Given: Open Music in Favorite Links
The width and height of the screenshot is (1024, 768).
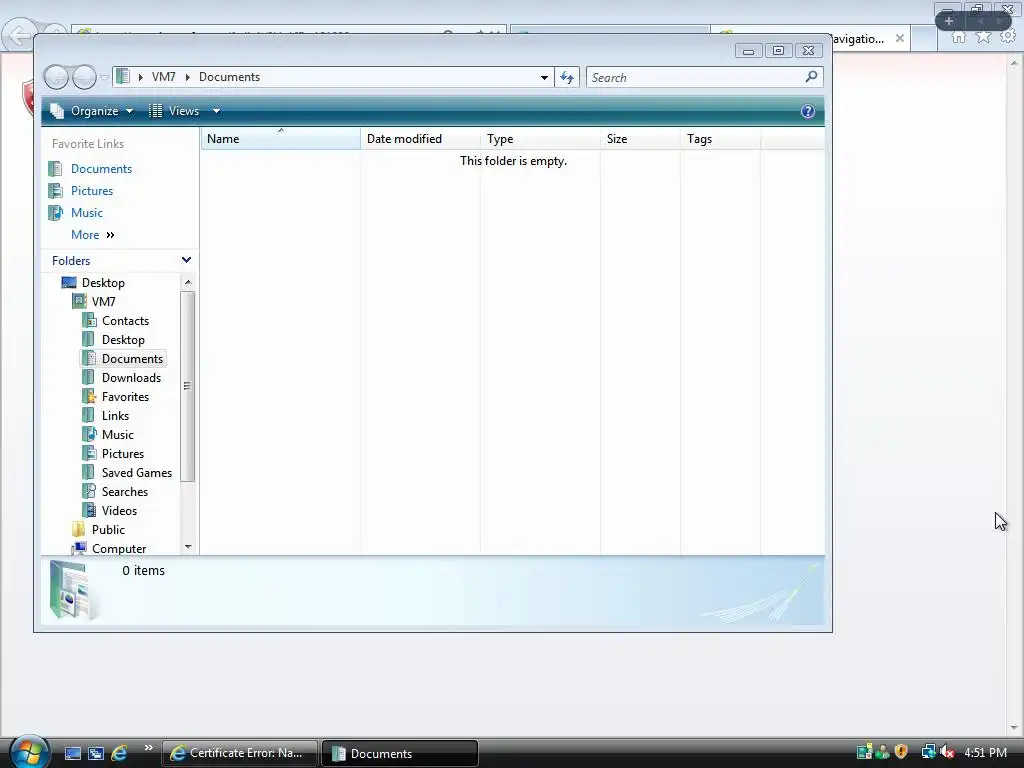Looking at the screenshot, I should [x=86, y=213].
